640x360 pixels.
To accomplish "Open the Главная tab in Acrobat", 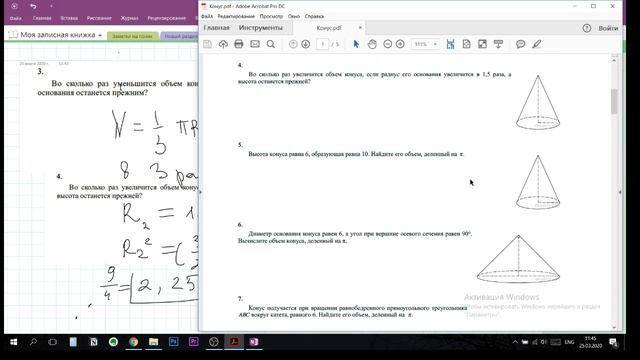I will coord(216,28).
